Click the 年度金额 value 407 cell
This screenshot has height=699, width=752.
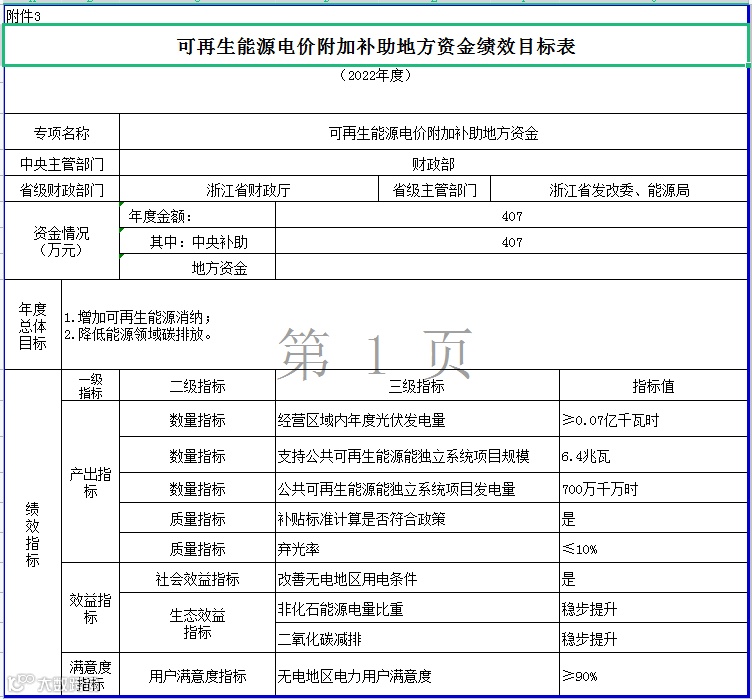(512, 215)
